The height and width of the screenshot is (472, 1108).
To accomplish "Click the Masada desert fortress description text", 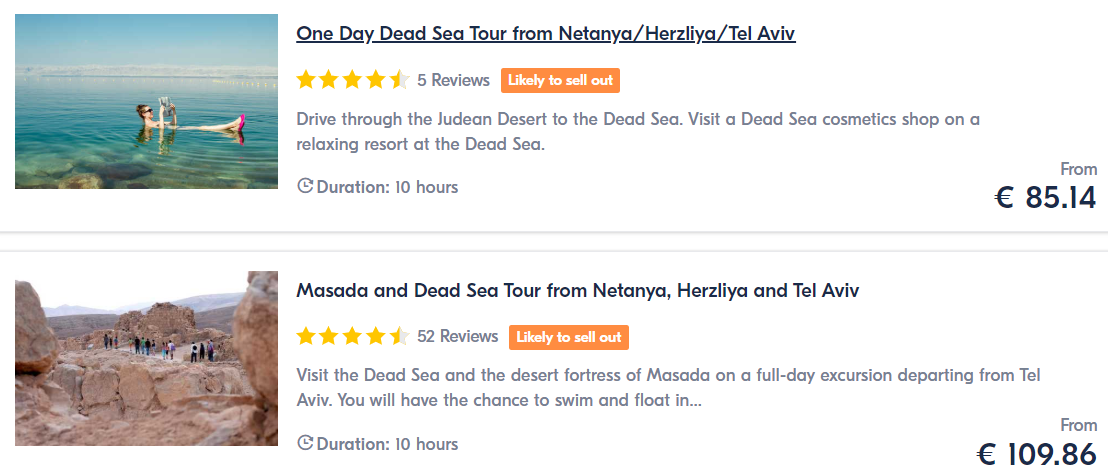I will tap(668, 388).
